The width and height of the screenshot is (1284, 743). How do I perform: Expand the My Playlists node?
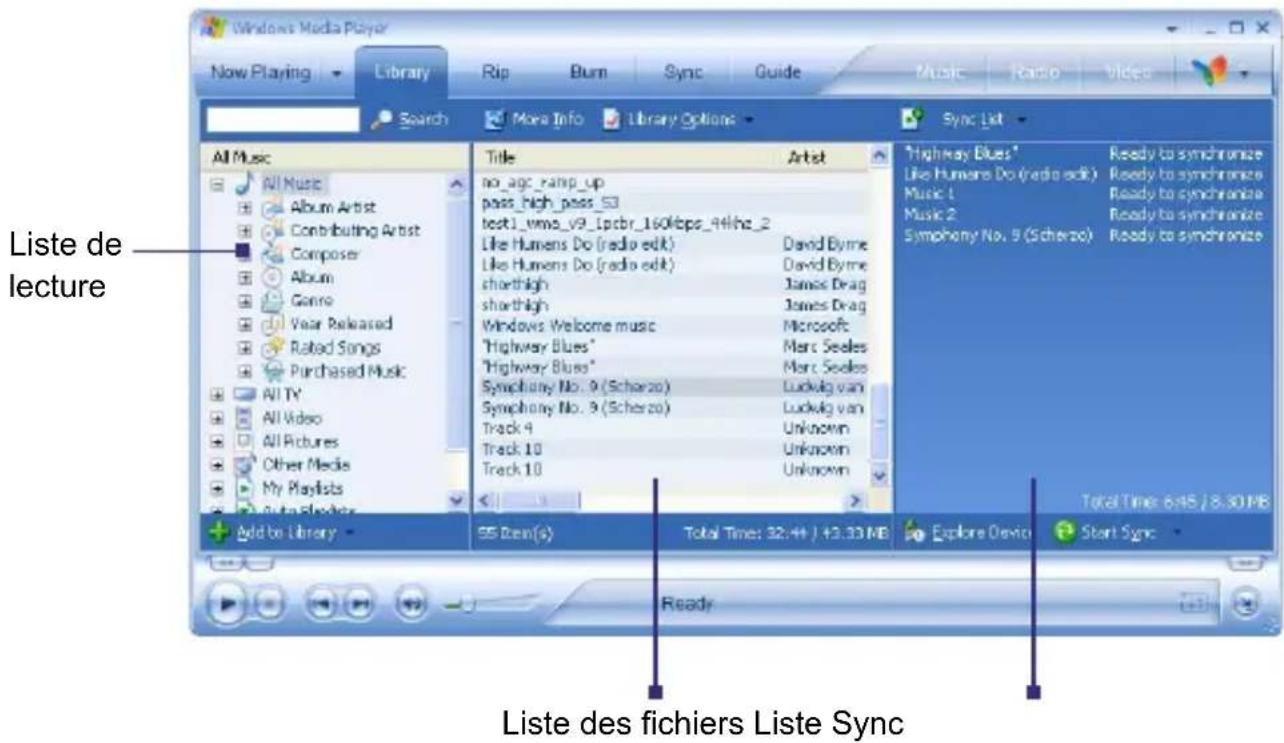(217, 487)
